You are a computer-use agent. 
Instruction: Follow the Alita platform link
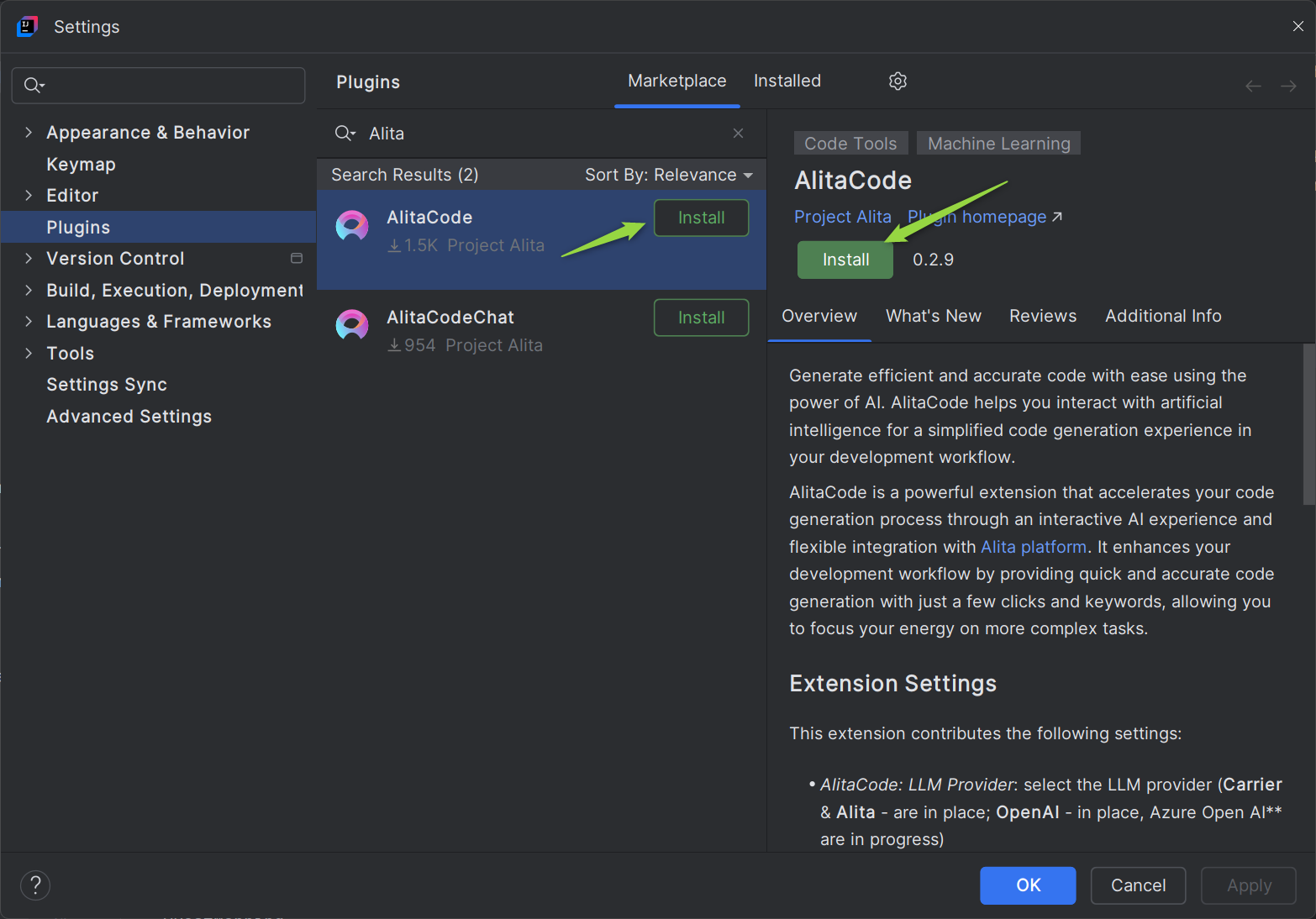point(1034,547)
